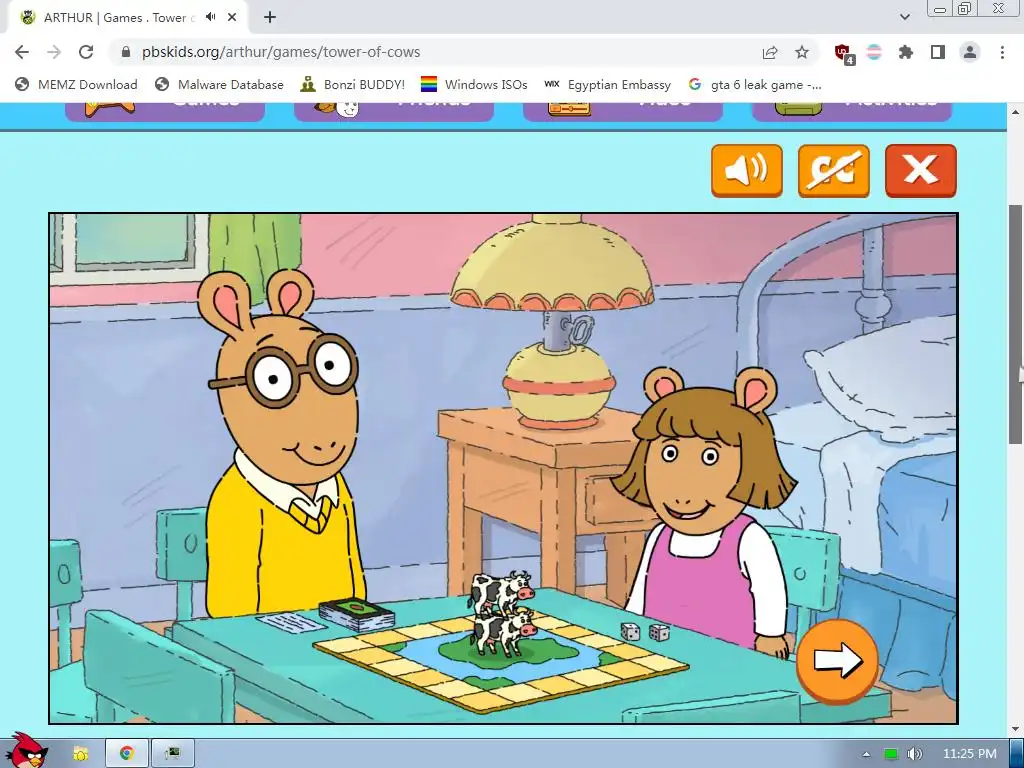Screen dimensions: 1024x768
Task: Mute the tab via audio indicator
Action: pyautogui.click(x=210, y=17)
